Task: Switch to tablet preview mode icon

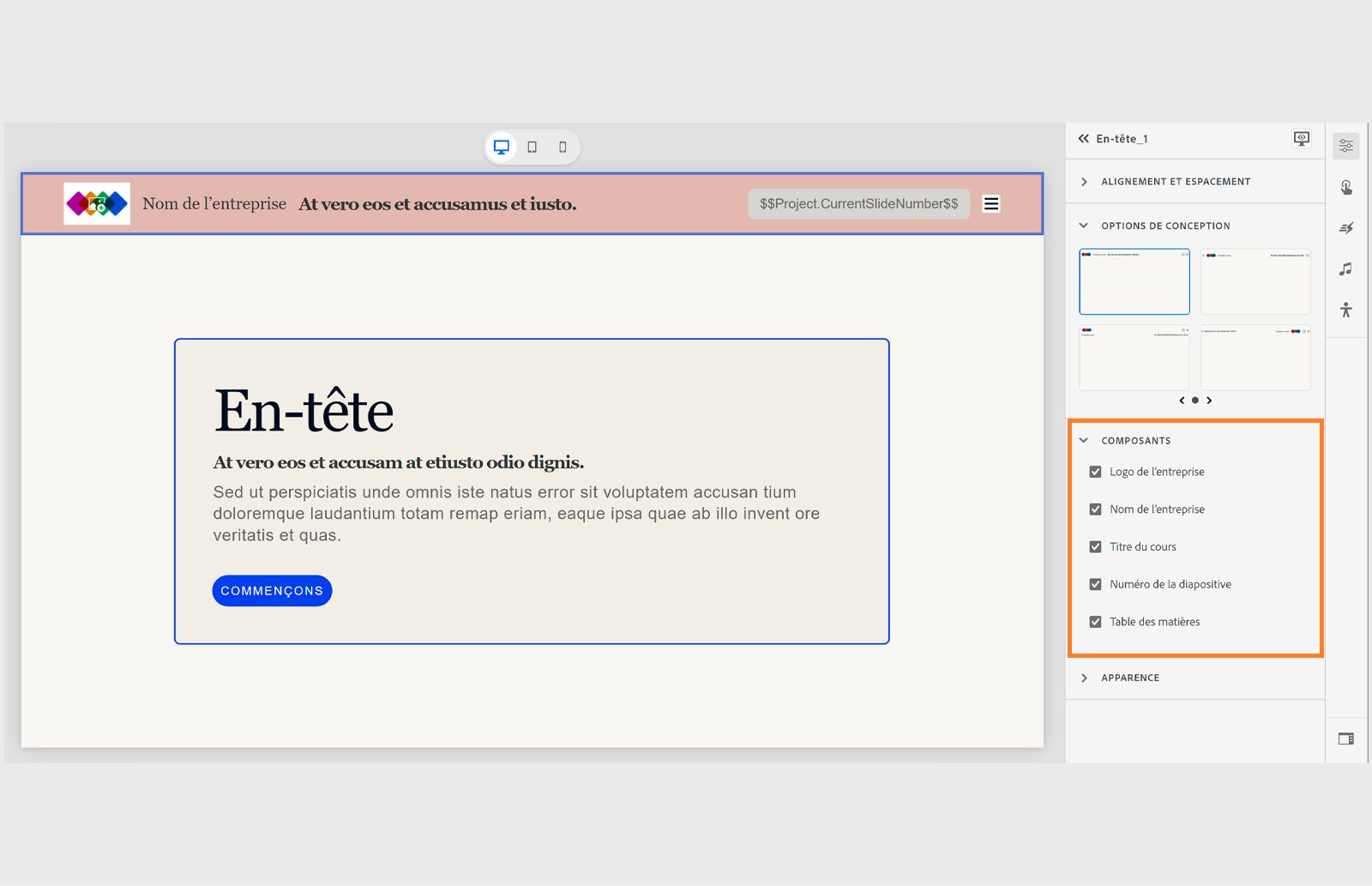Action: (x=532, y=147)
